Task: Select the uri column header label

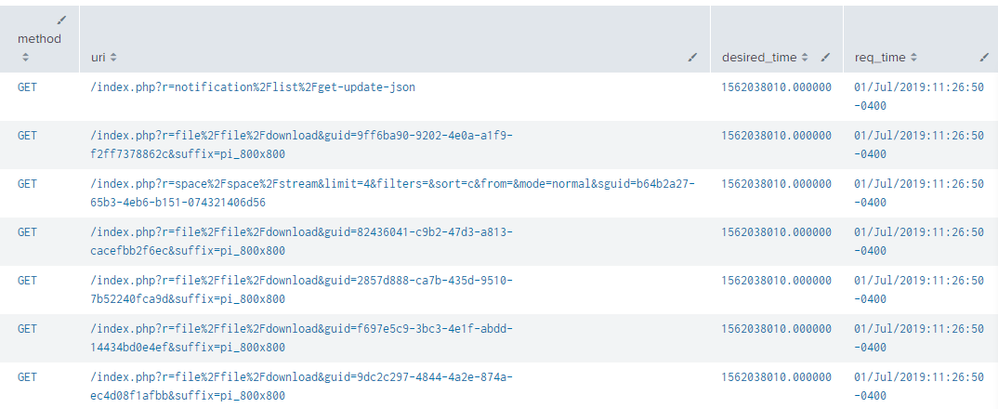Action: tap(97, 58)
